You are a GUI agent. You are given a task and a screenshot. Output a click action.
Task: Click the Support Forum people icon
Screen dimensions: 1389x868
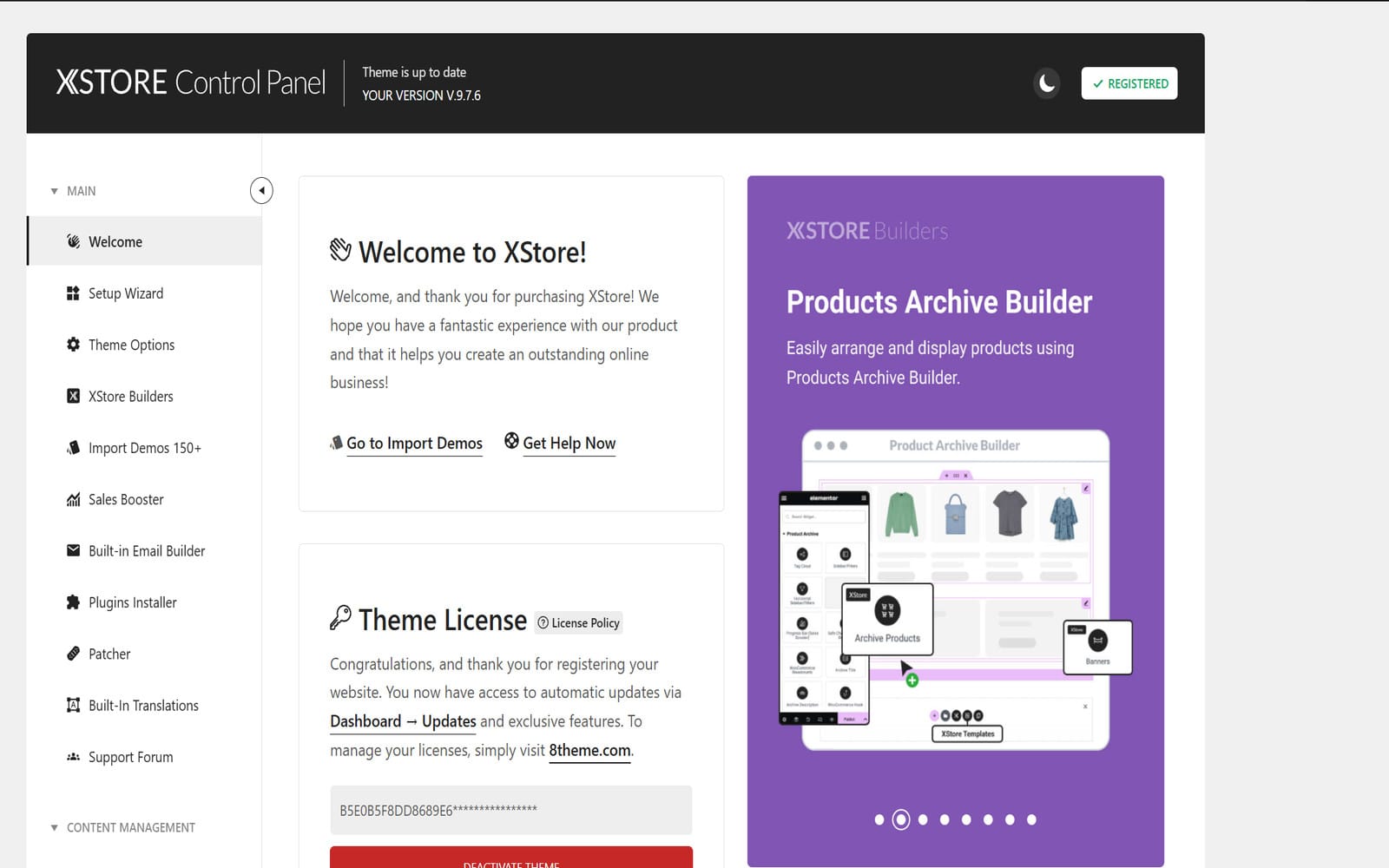click(74, 757)
